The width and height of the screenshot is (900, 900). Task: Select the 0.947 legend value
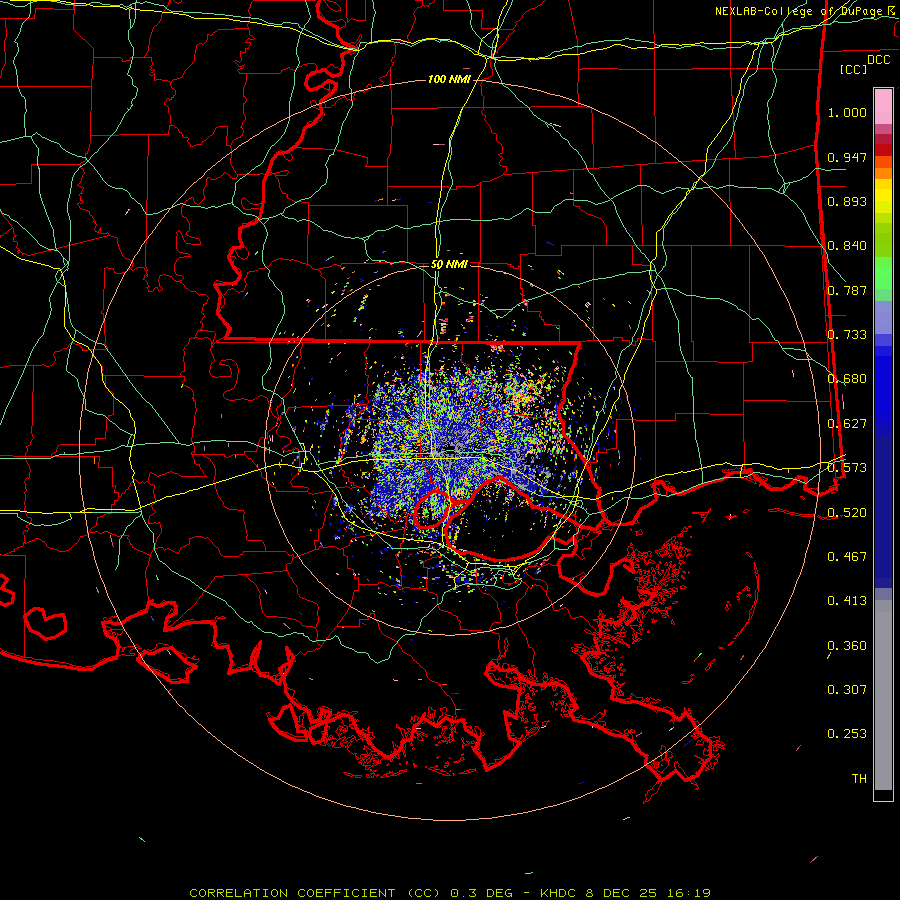pyautogui.click(x=847, y=157)
